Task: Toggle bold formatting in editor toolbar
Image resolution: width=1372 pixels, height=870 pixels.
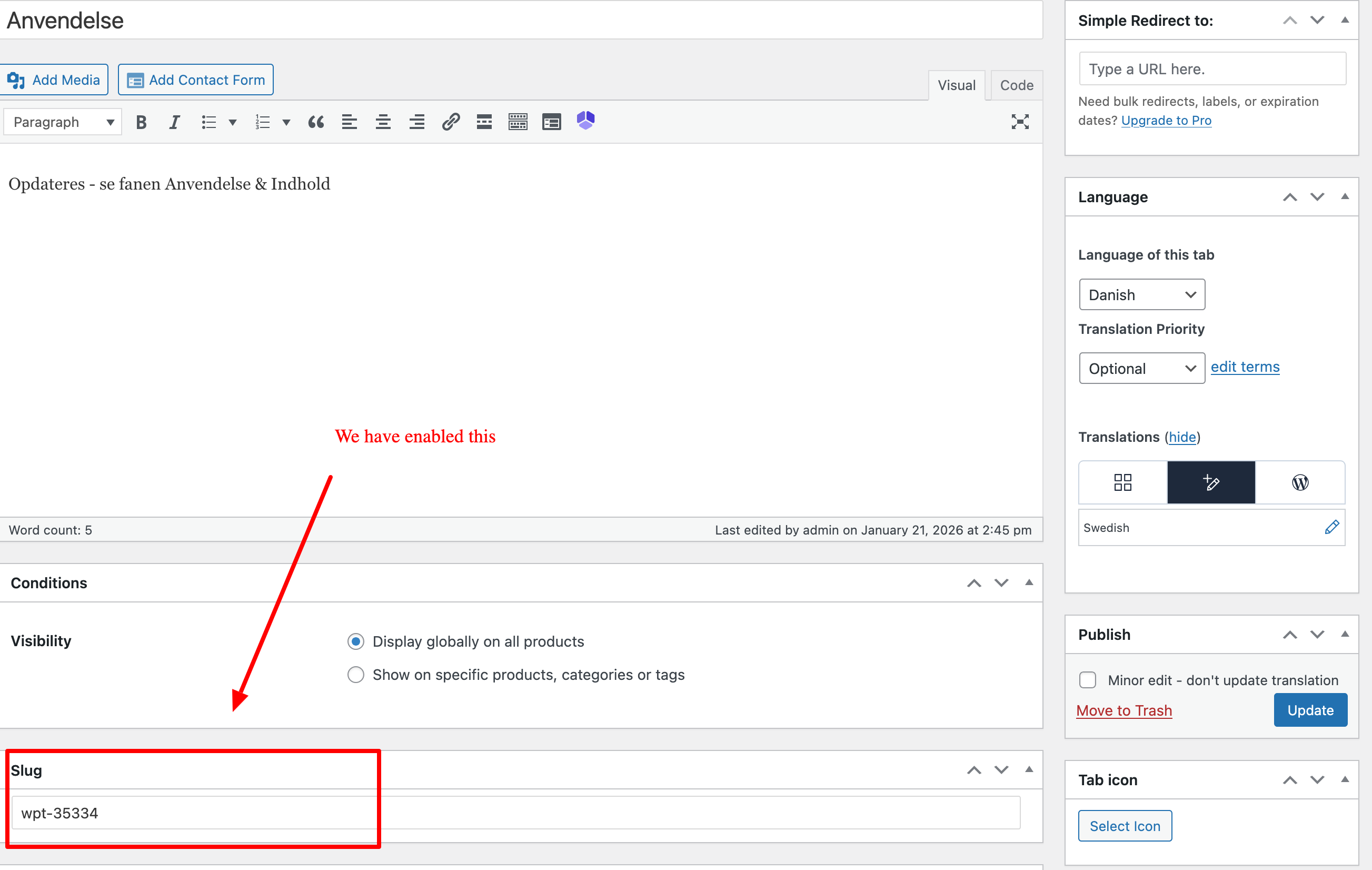Action: pos(141,122)
